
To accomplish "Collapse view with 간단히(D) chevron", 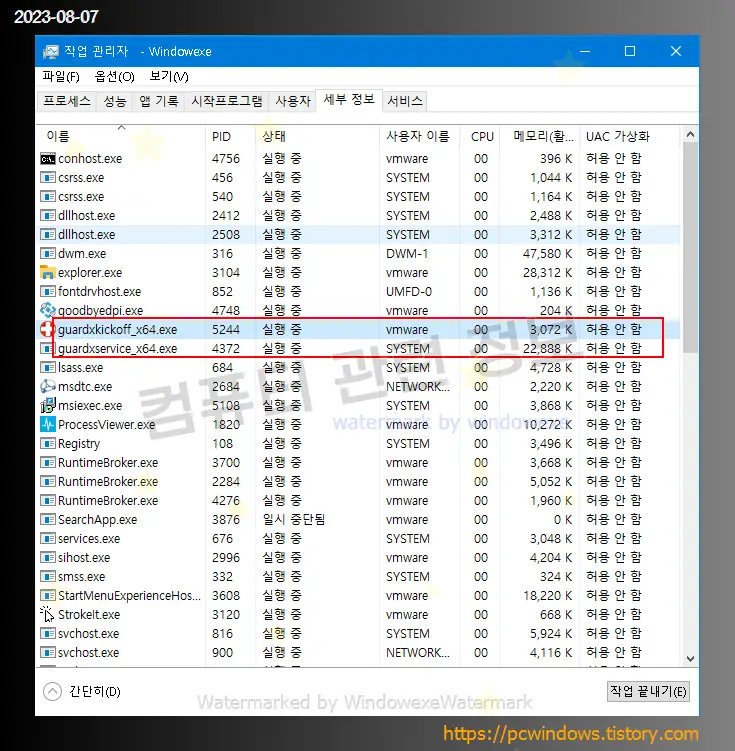I will (52, 692).
